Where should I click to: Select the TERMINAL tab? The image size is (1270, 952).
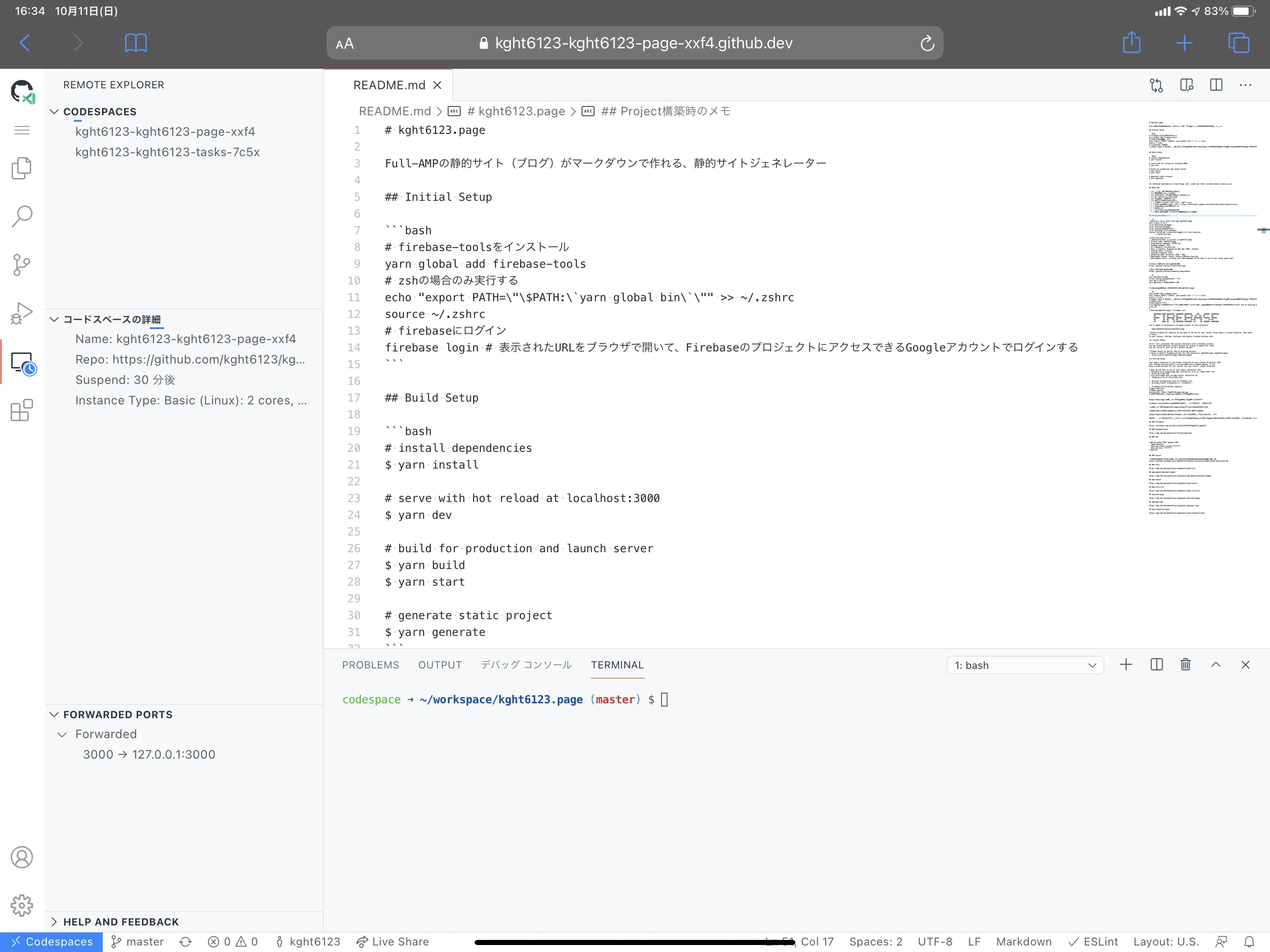[617, 665]
